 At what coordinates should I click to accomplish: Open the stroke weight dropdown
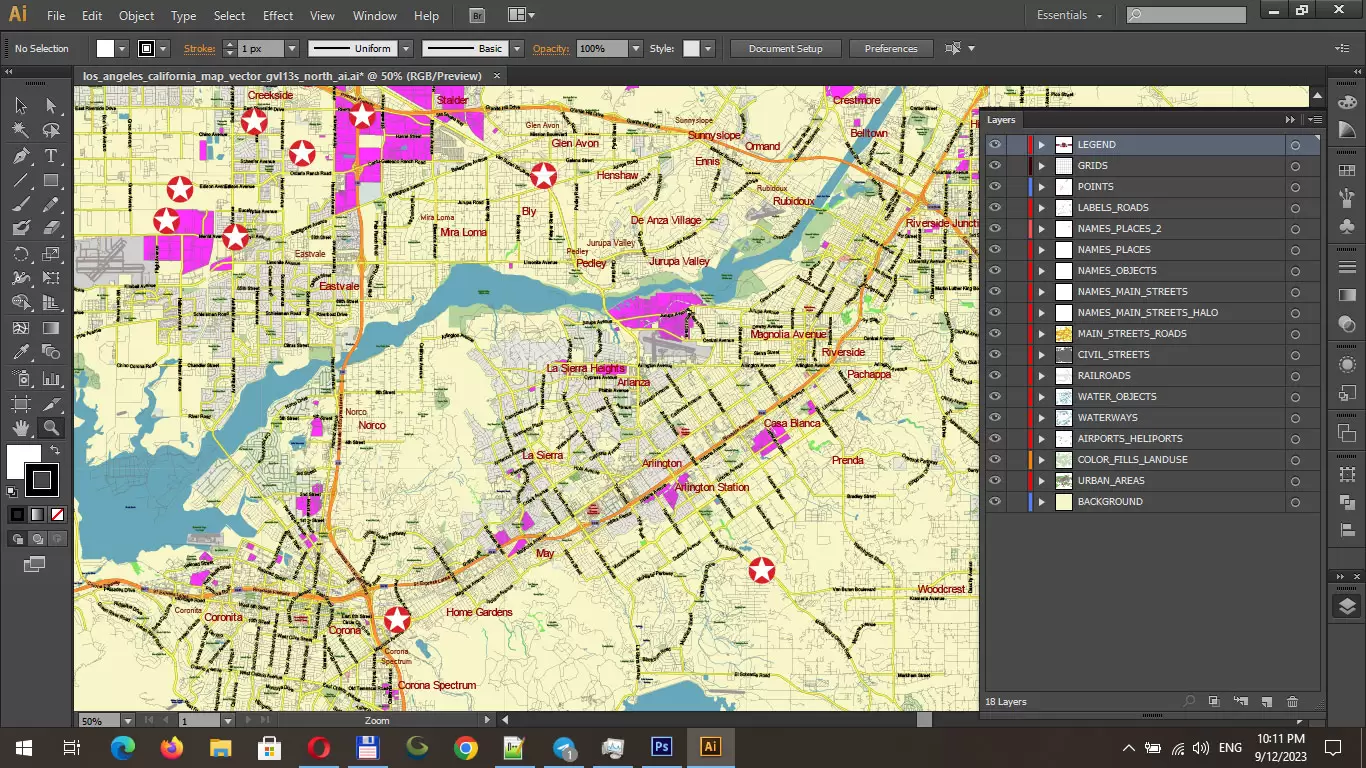(292, 48)
